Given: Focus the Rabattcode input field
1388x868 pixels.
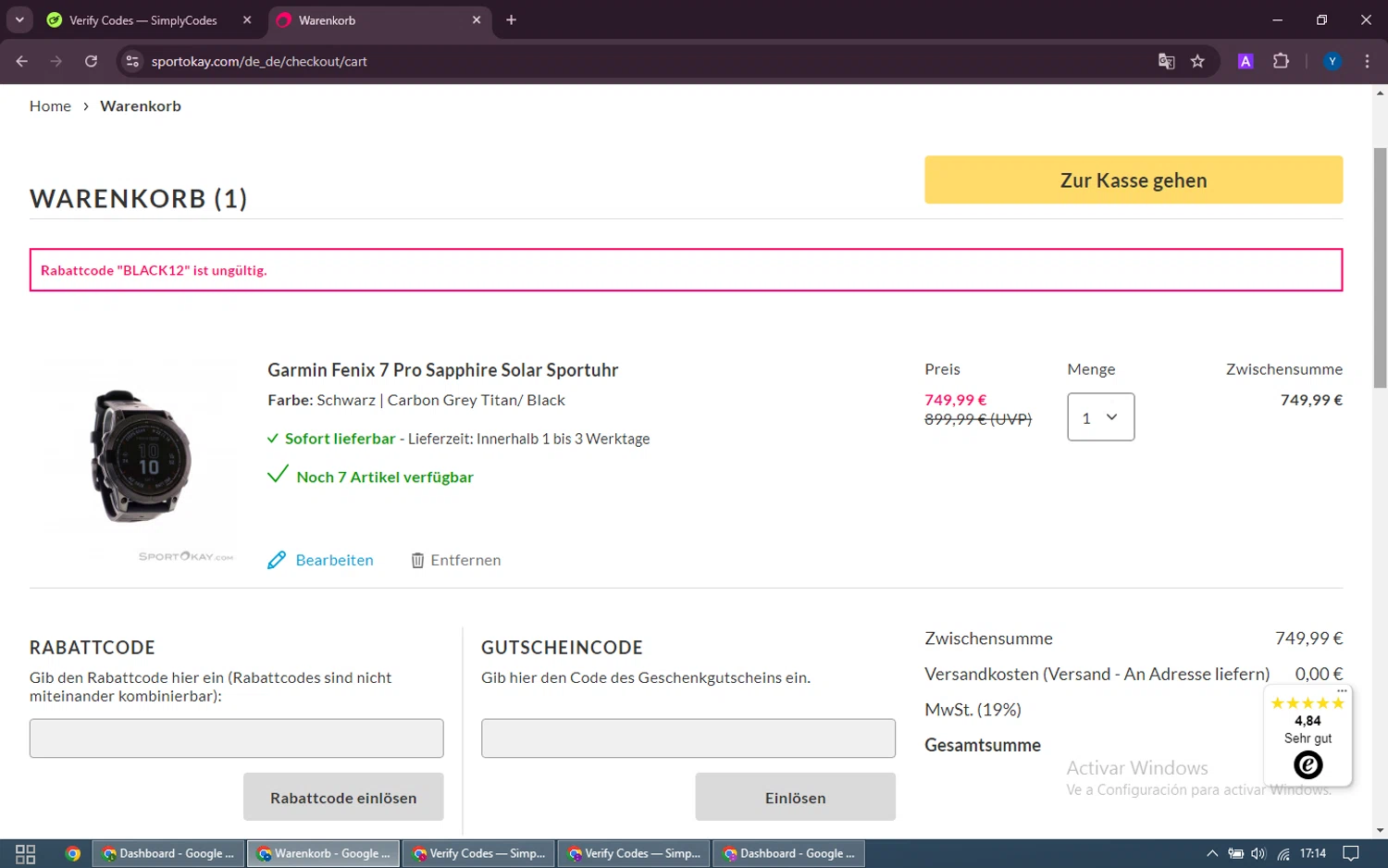Looking at the screenshot, I should [x=236, y=738].
